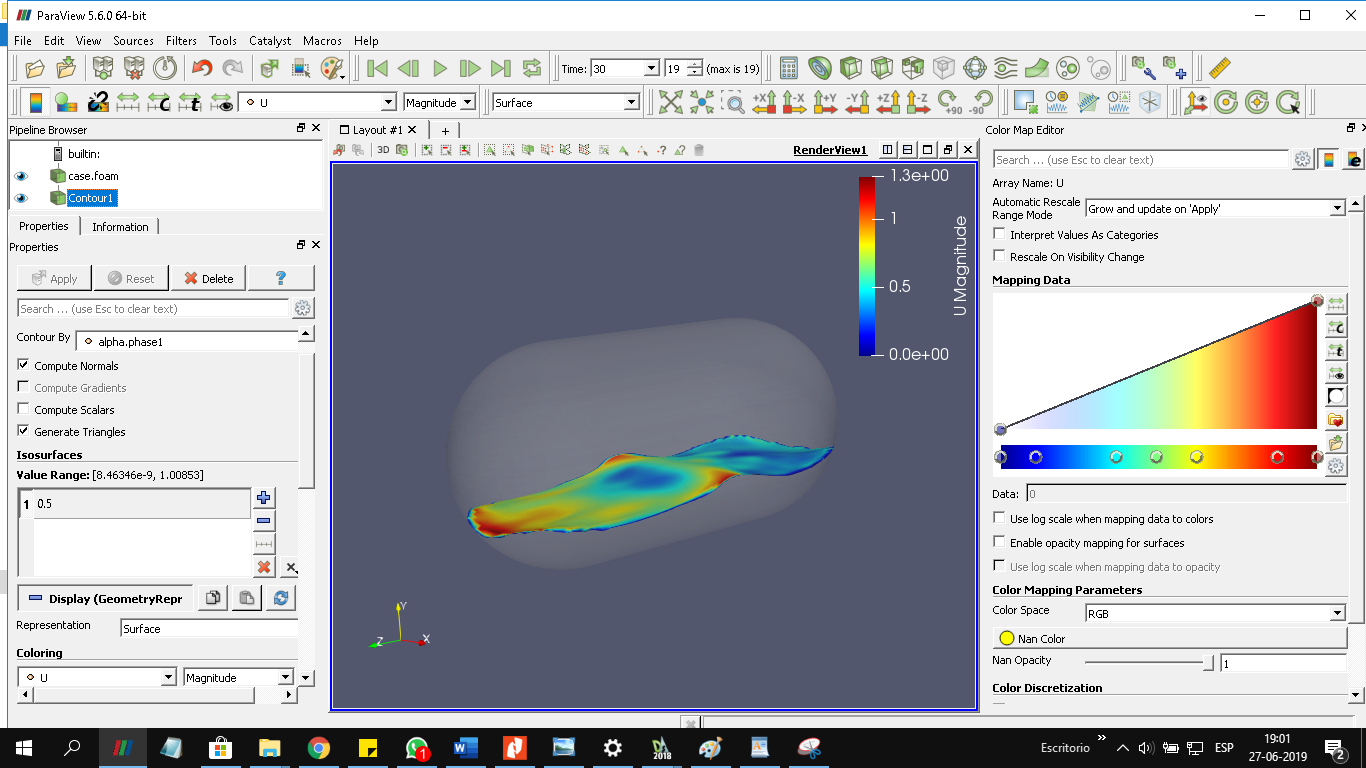Click the yellow Nan Color button
This screenshot has height=768, width=1366.
pyautogui.click(x=1006, y=638)
